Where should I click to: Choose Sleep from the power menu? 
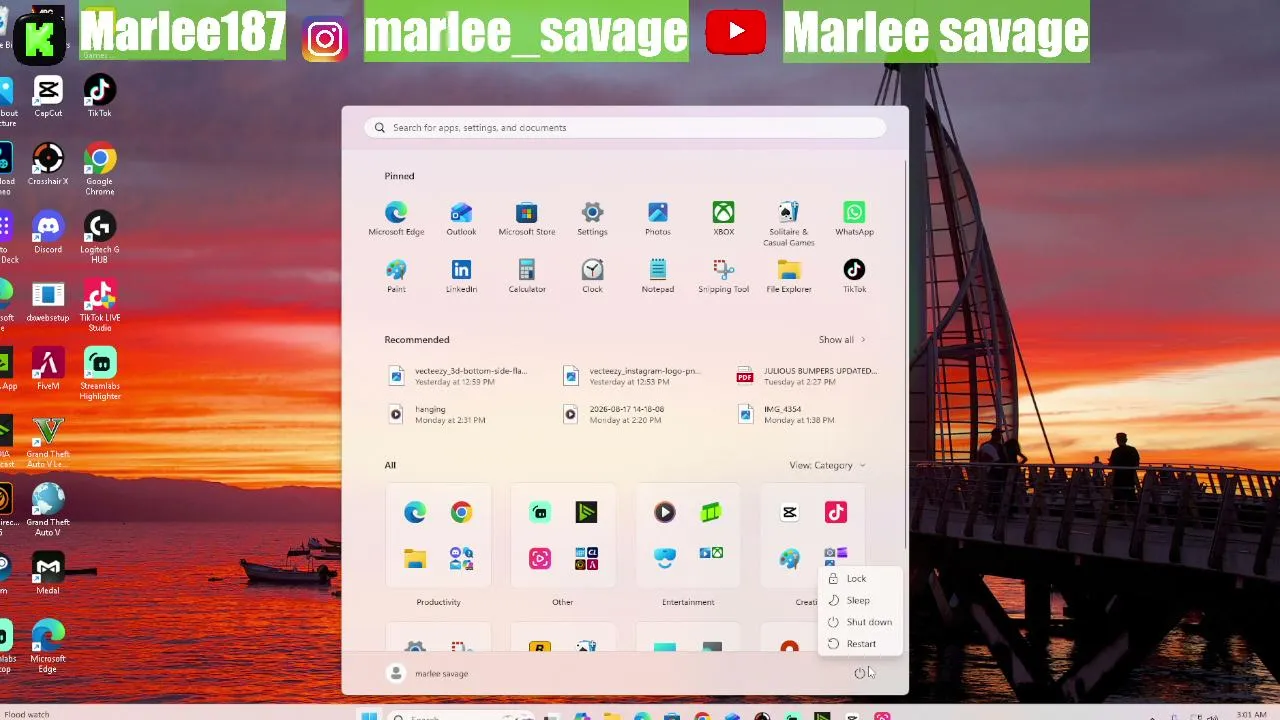click(x=860, y=600)
